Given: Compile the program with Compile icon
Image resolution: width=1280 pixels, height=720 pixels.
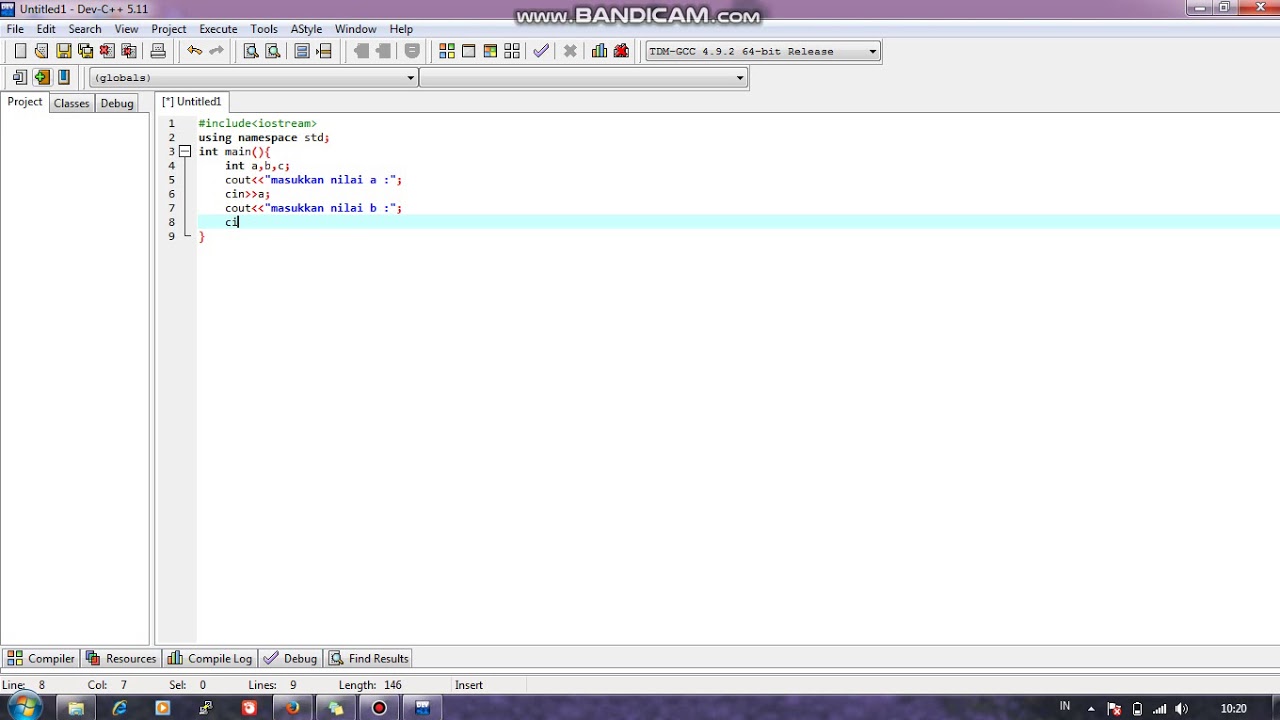Looking at the screenshot, I should [x=447, y=51].
